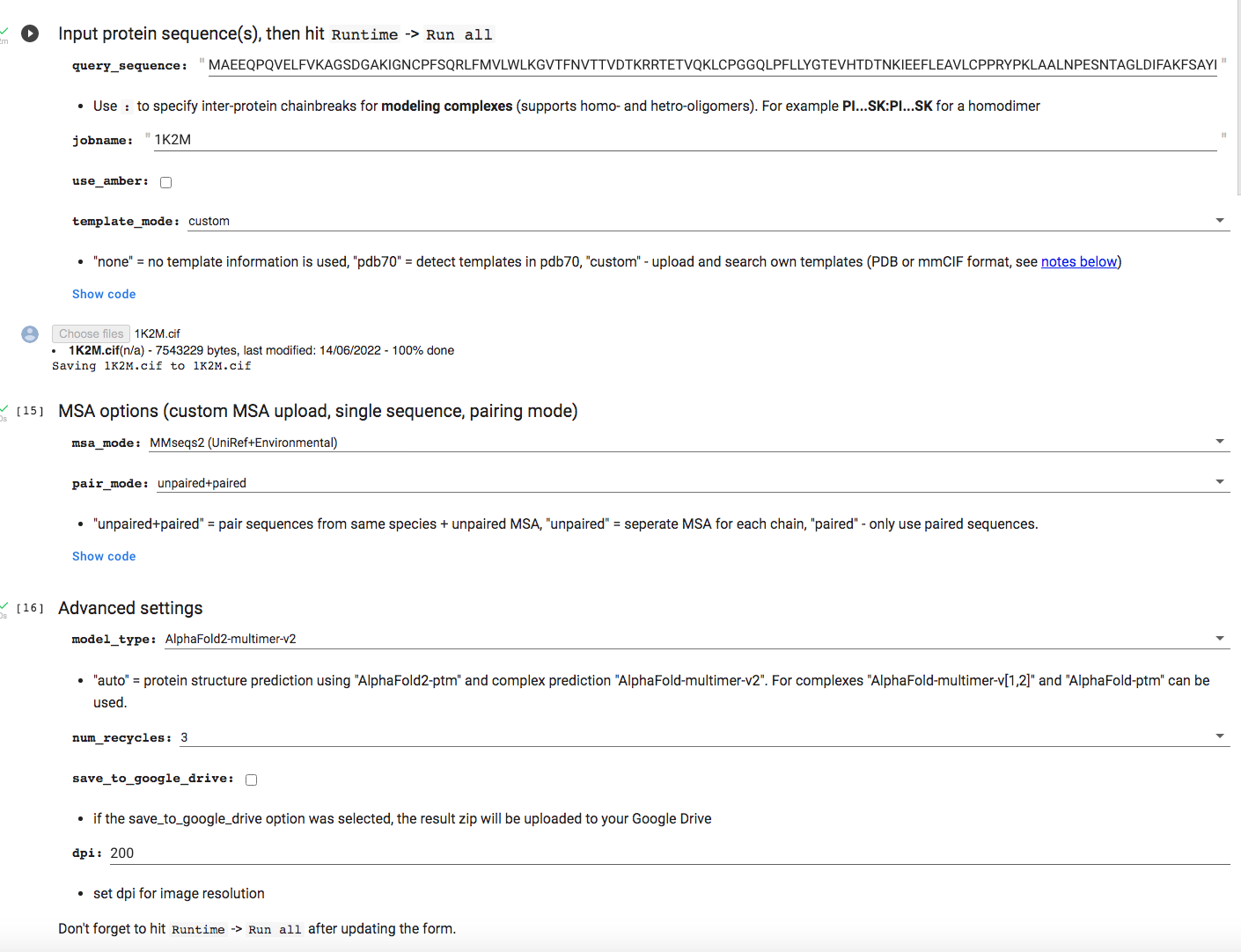Open the msa_mode dropdown

point(1220,441)
